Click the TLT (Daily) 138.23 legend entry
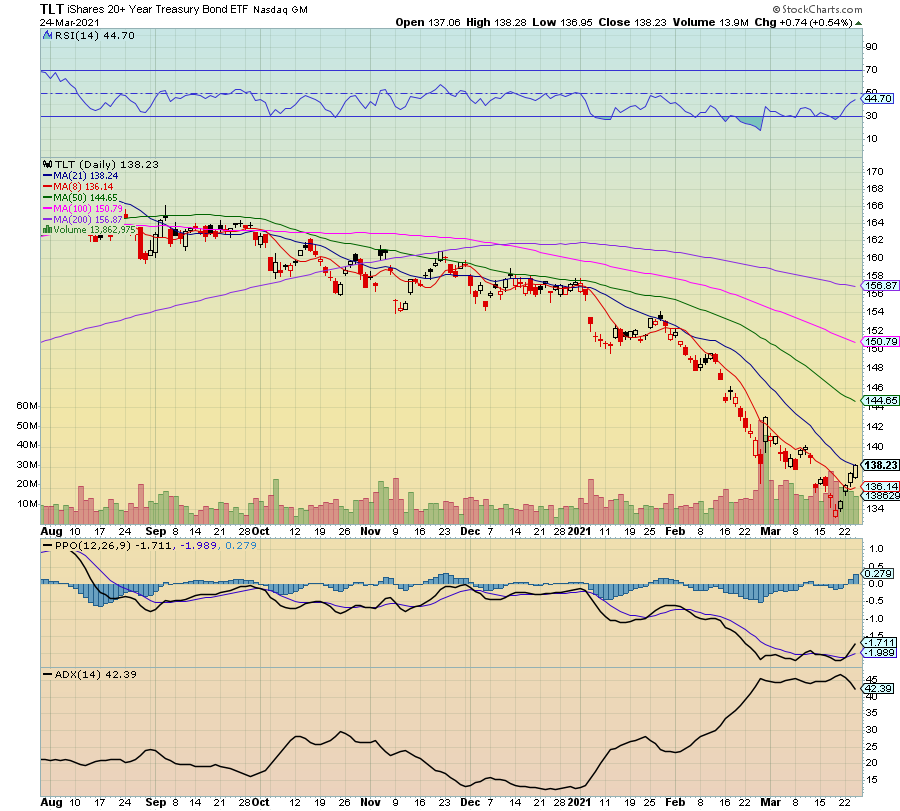 coord(107,165)
